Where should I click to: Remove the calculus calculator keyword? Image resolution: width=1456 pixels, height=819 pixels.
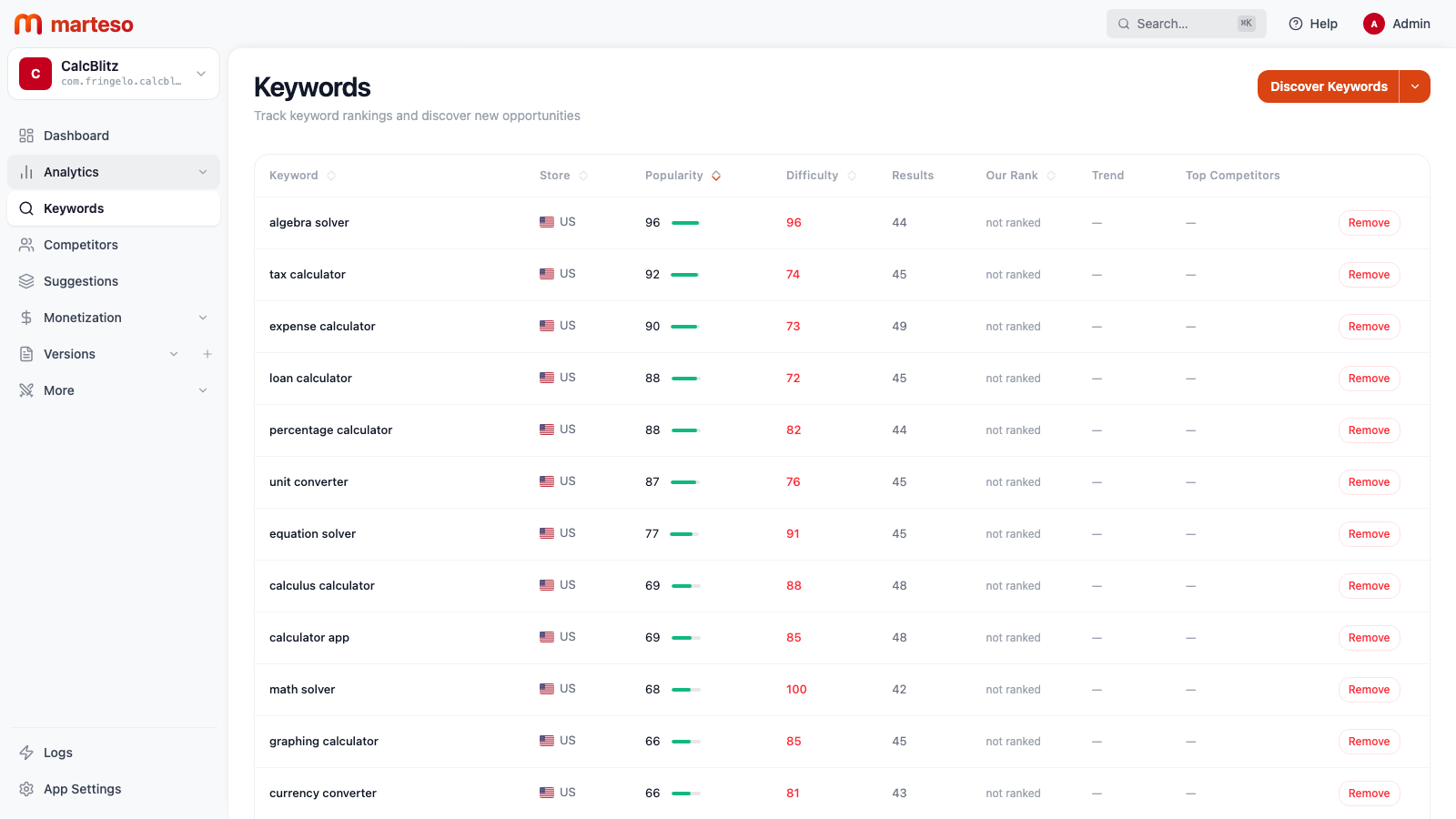click(x=1369, y=586)
